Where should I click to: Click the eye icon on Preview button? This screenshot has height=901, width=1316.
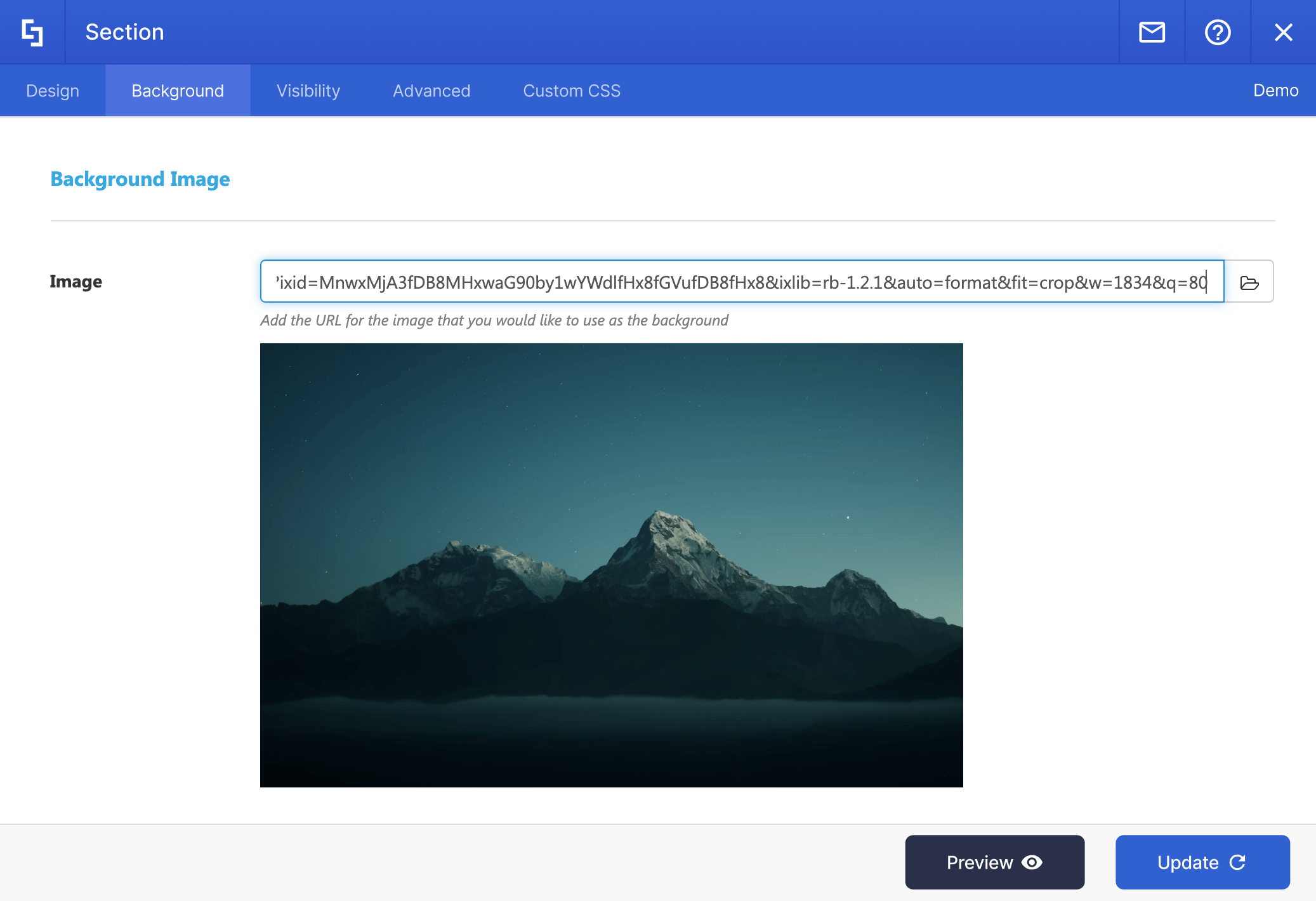coord(1032,862)
